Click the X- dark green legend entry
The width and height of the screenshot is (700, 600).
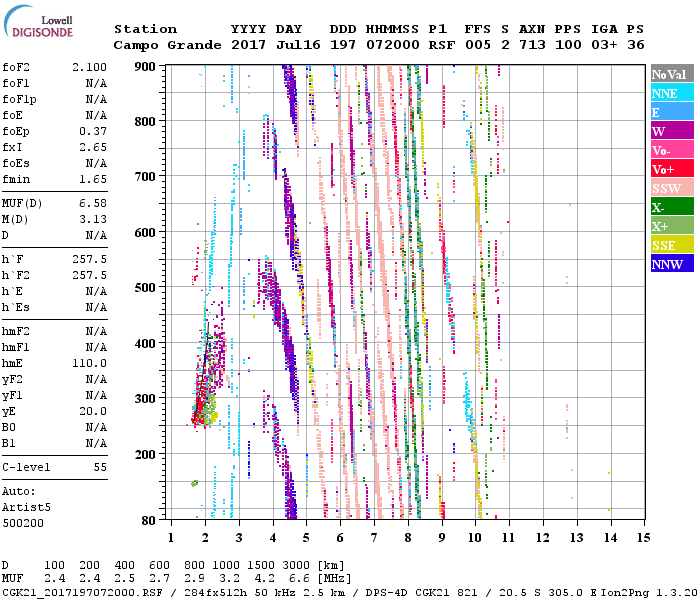coord(669,207)
